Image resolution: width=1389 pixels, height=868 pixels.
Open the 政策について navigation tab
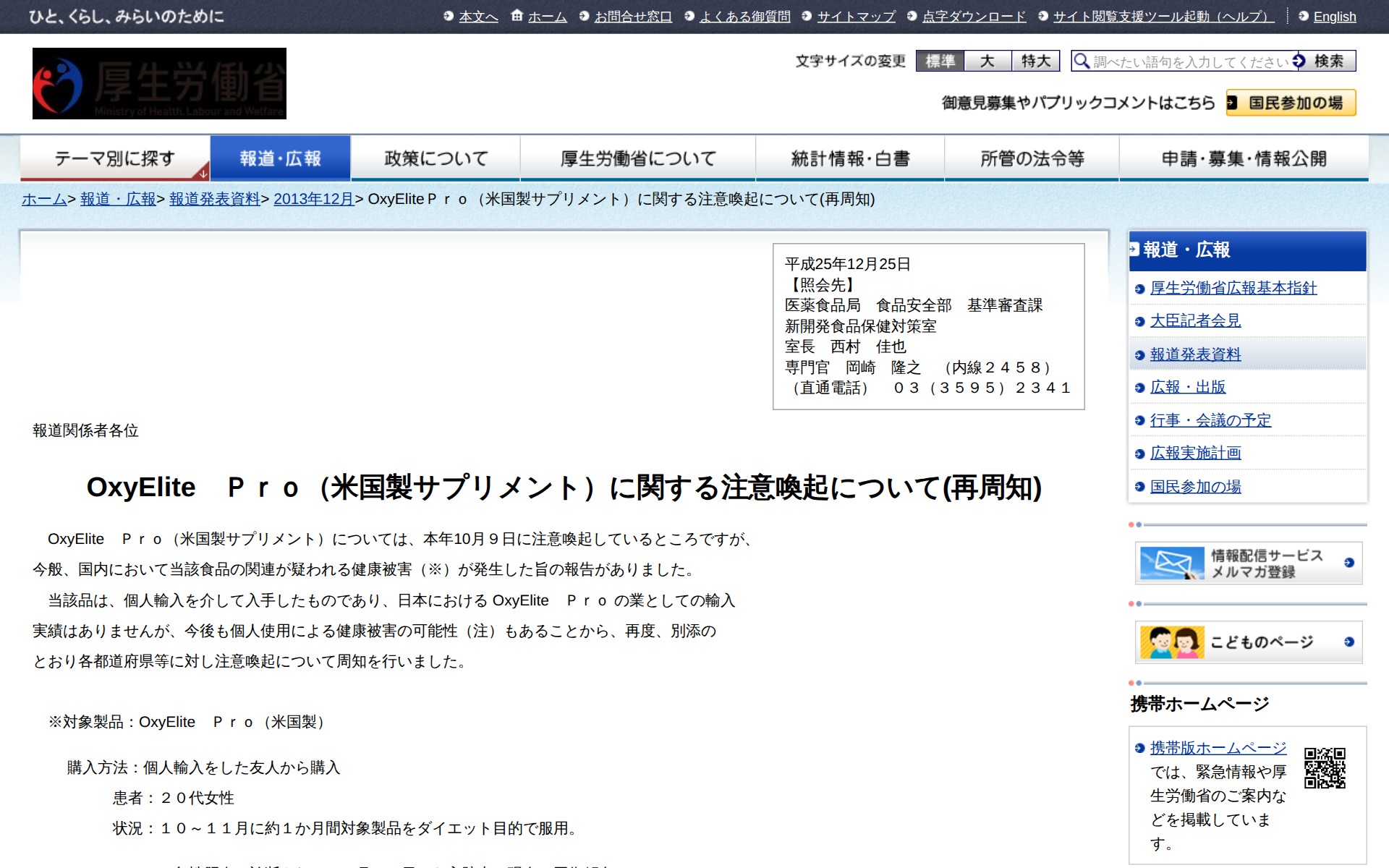tap(436, 158)
